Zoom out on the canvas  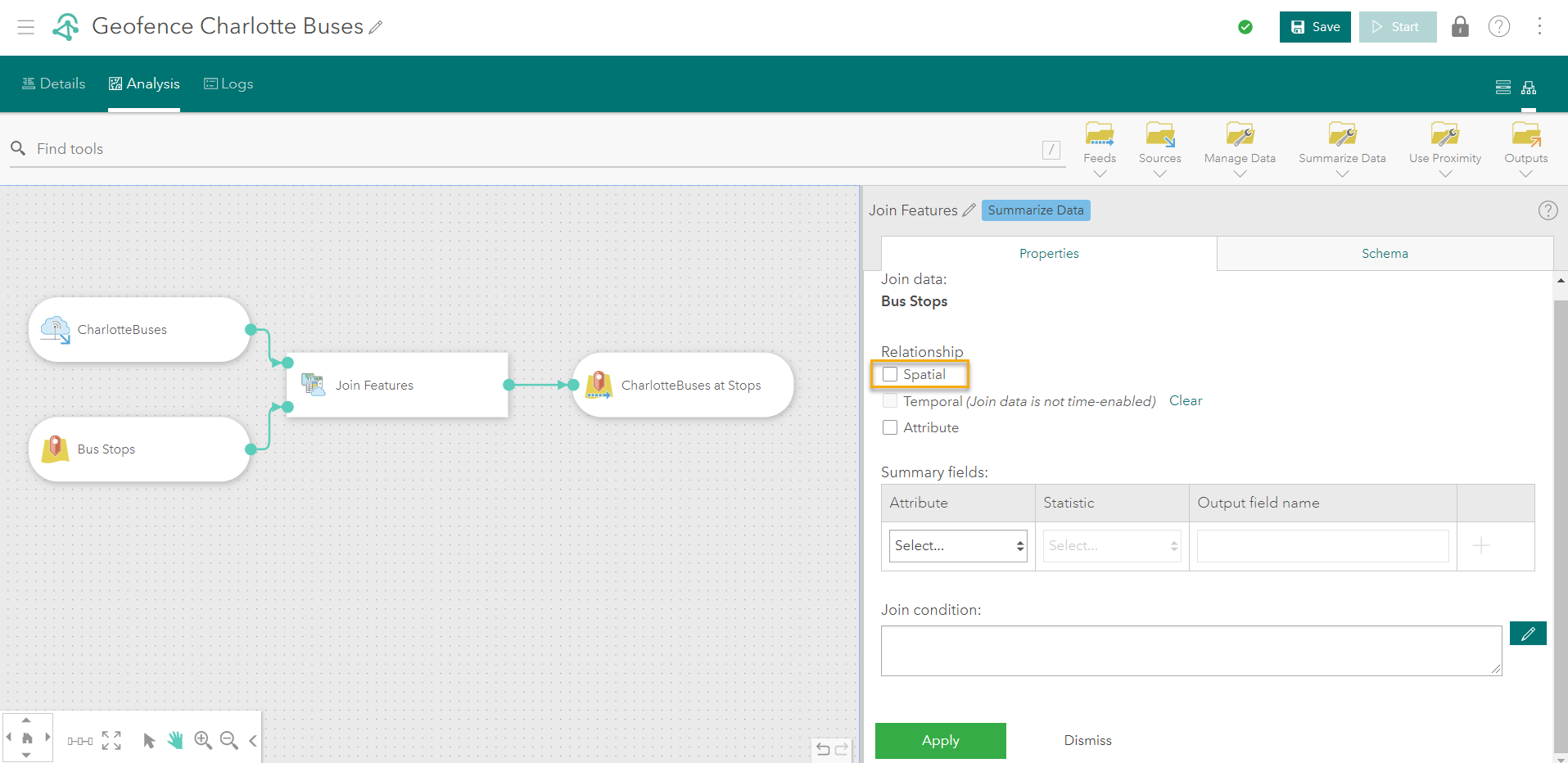tap(229, 741)
